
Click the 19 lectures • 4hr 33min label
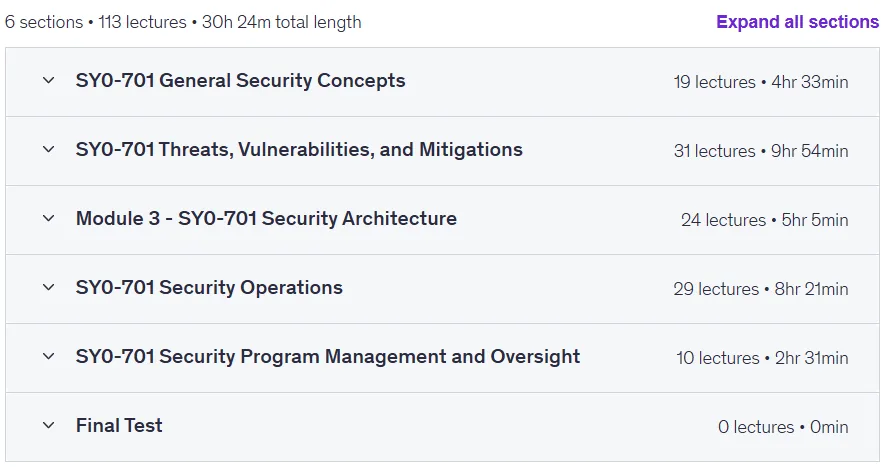tap(761, 82)
